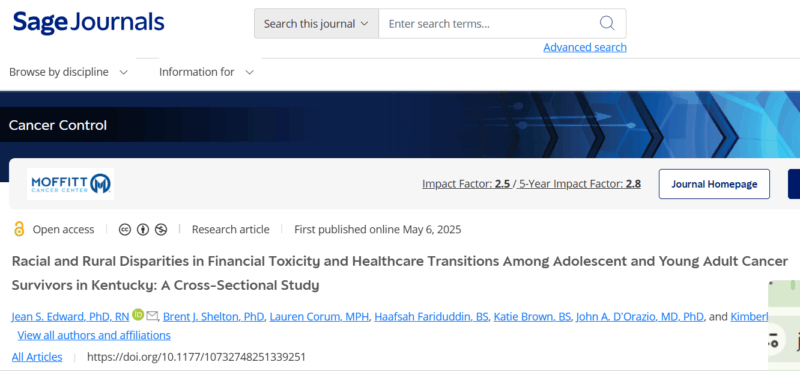Open the Moffitt Cancer Center logo
This screenshot has height=371, width=800.
point(70,184)
